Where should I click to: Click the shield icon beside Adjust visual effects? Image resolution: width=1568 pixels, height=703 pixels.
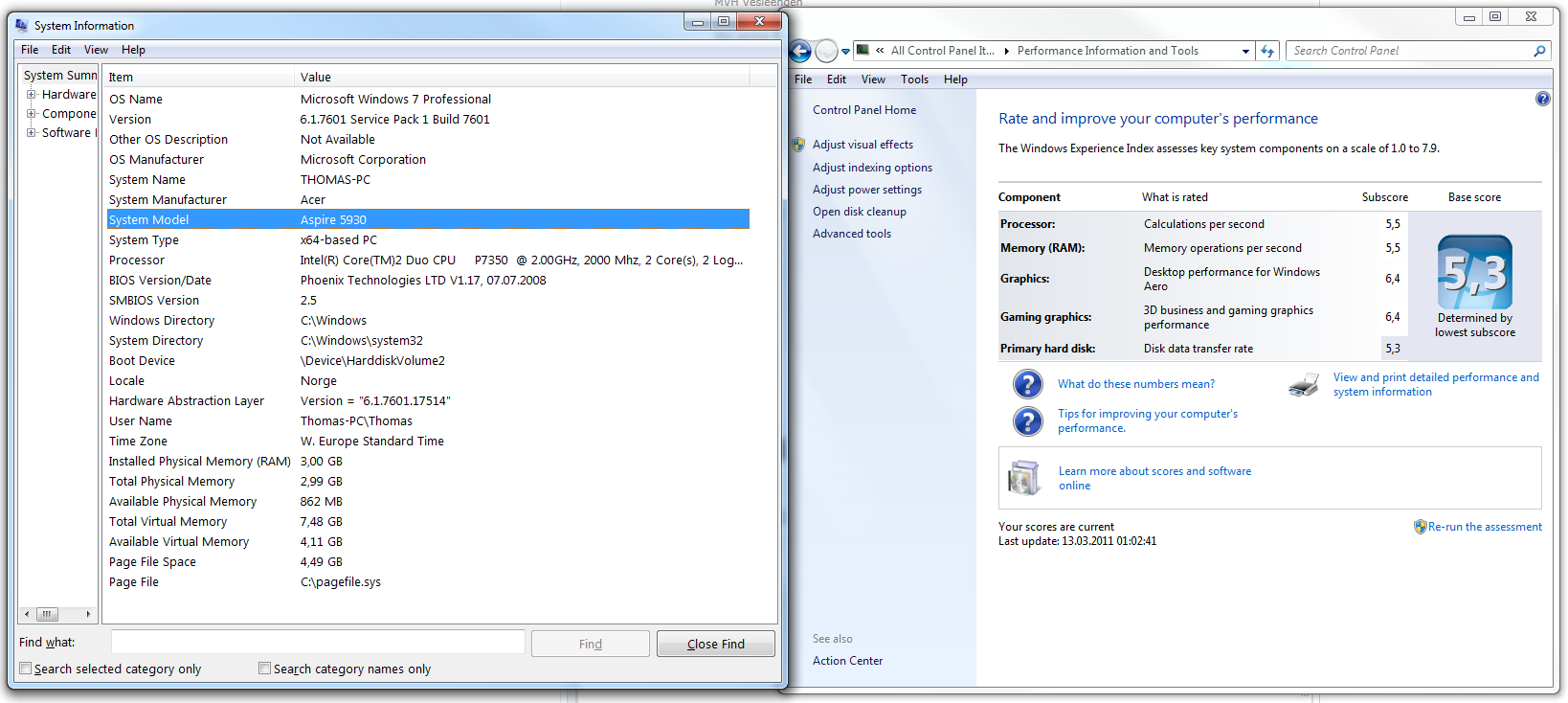tap(798, 145)
